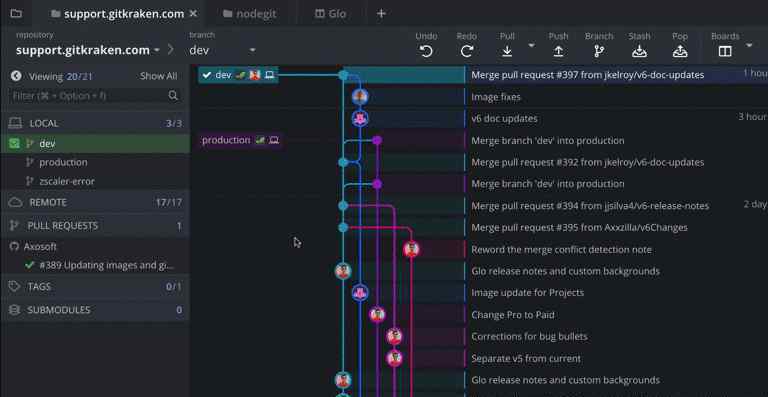Screen dimensions: 768x397
Task: Open the repository folder icon in the tab bar
Action: click(16, 14)
